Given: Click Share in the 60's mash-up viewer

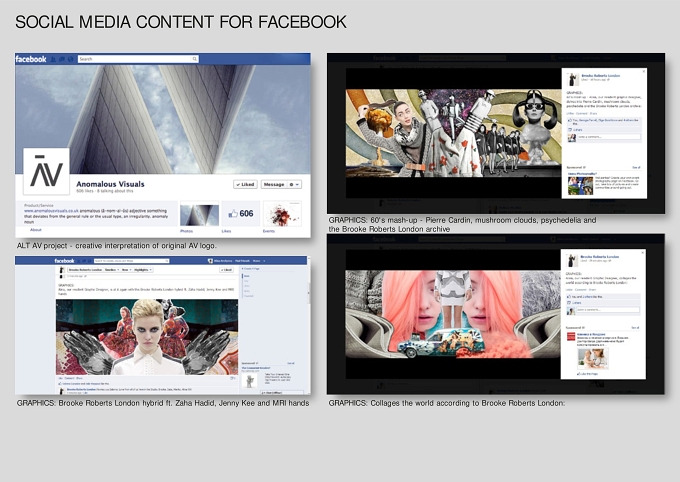Looking at the screenshot, I should click(x=593, y=113).
